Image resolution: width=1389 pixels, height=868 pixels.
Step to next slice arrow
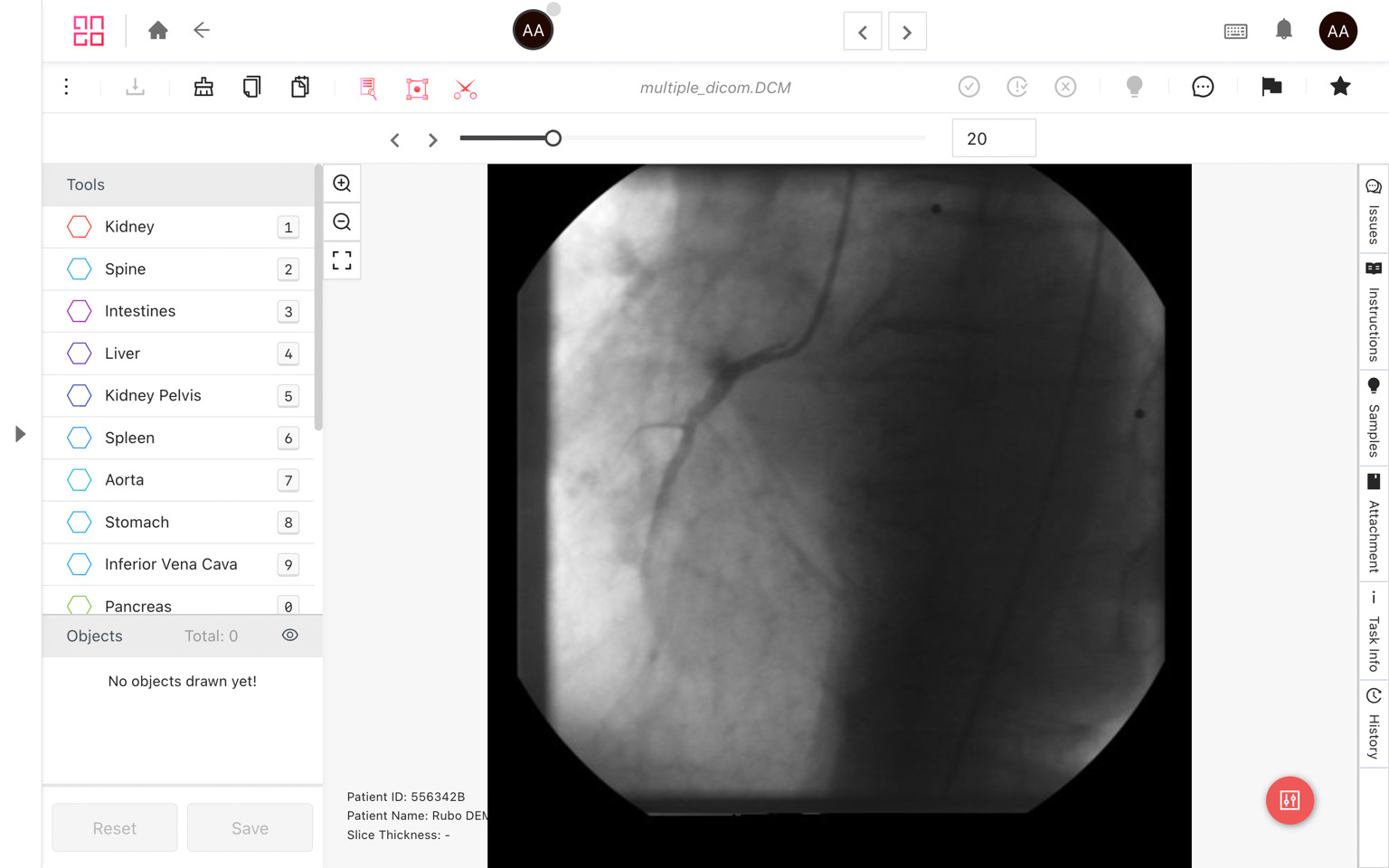click(x=433, y=140)
